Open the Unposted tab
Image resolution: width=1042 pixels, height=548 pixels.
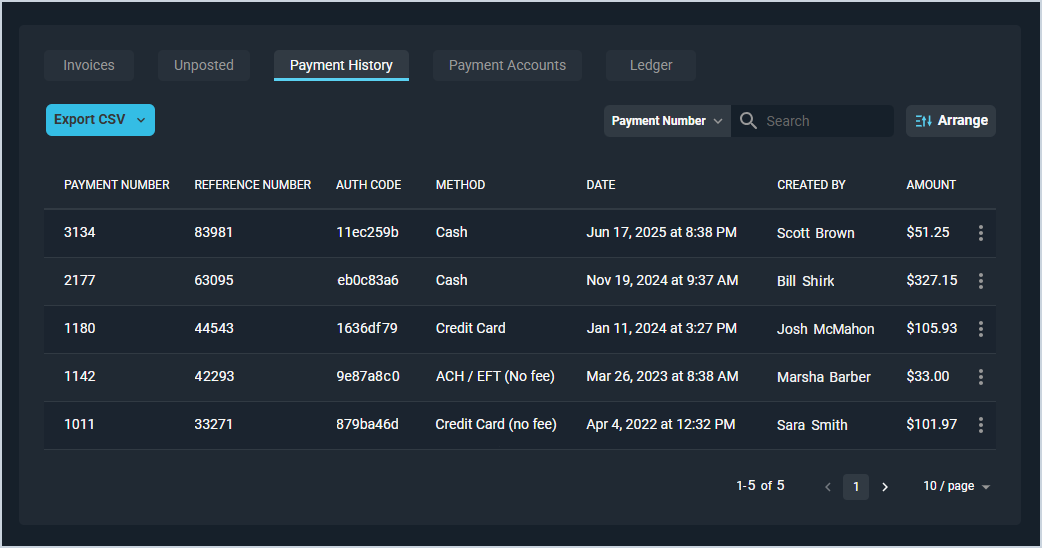pyautogui.click(x=204, y=65)
